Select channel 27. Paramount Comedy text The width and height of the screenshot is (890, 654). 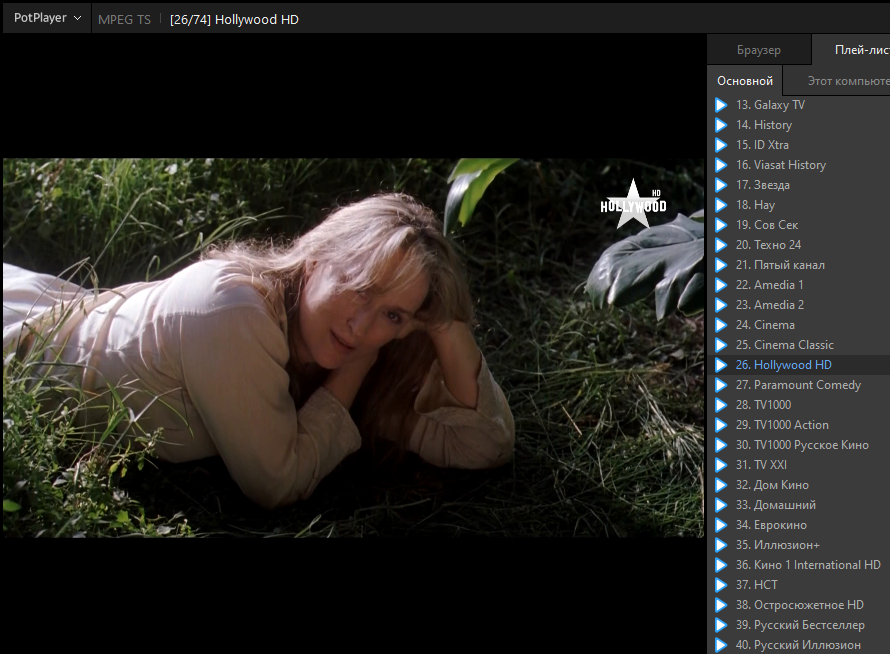799,385
